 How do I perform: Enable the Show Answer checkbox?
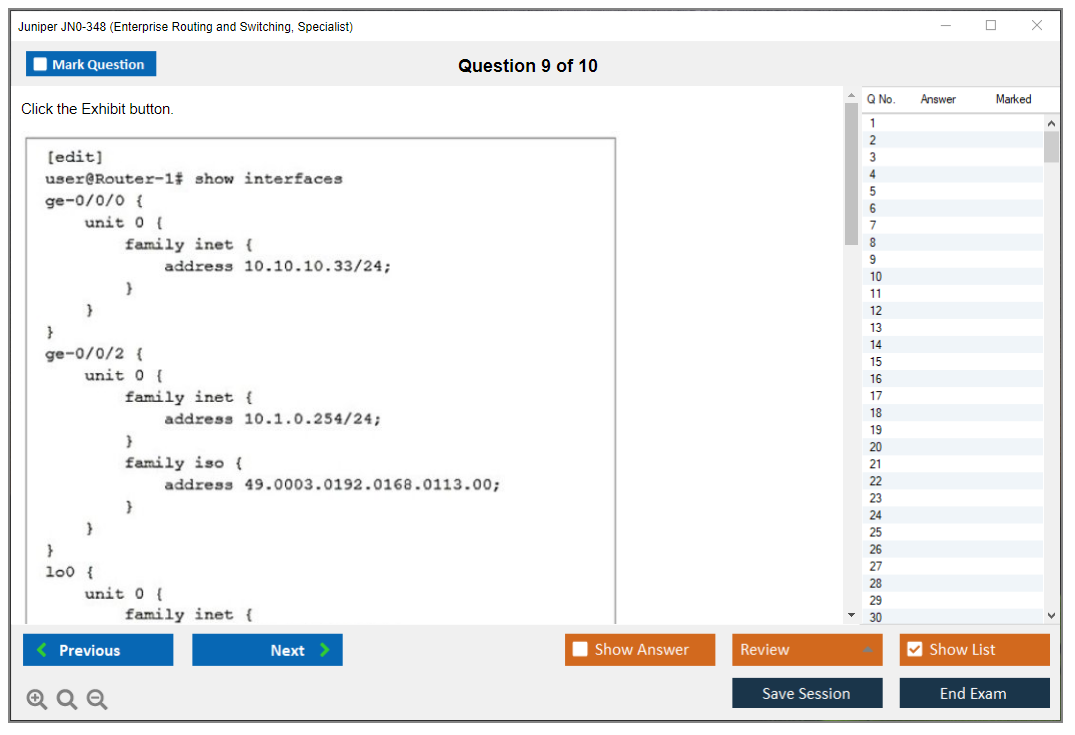(581, 650)
